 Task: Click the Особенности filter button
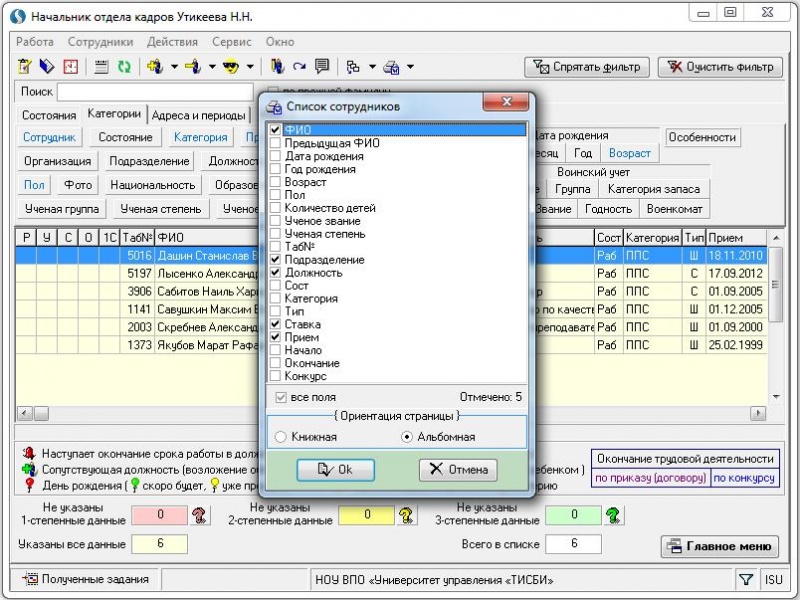tap(702, 137)
